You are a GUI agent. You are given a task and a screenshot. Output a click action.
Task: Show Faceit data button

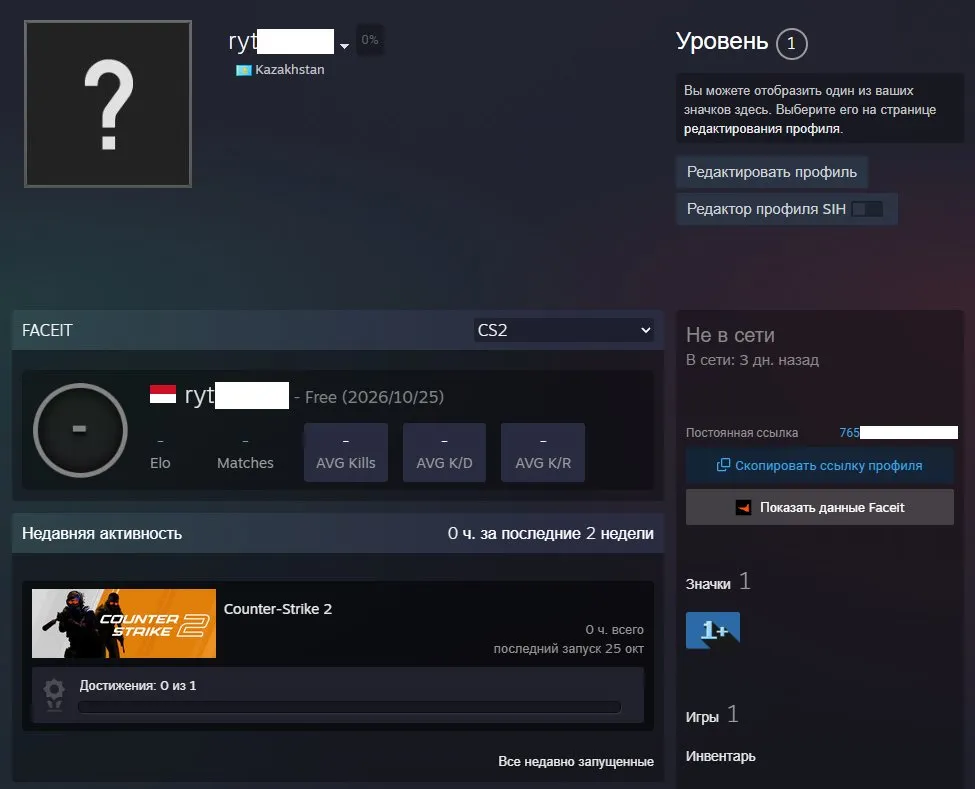[820, 507]
